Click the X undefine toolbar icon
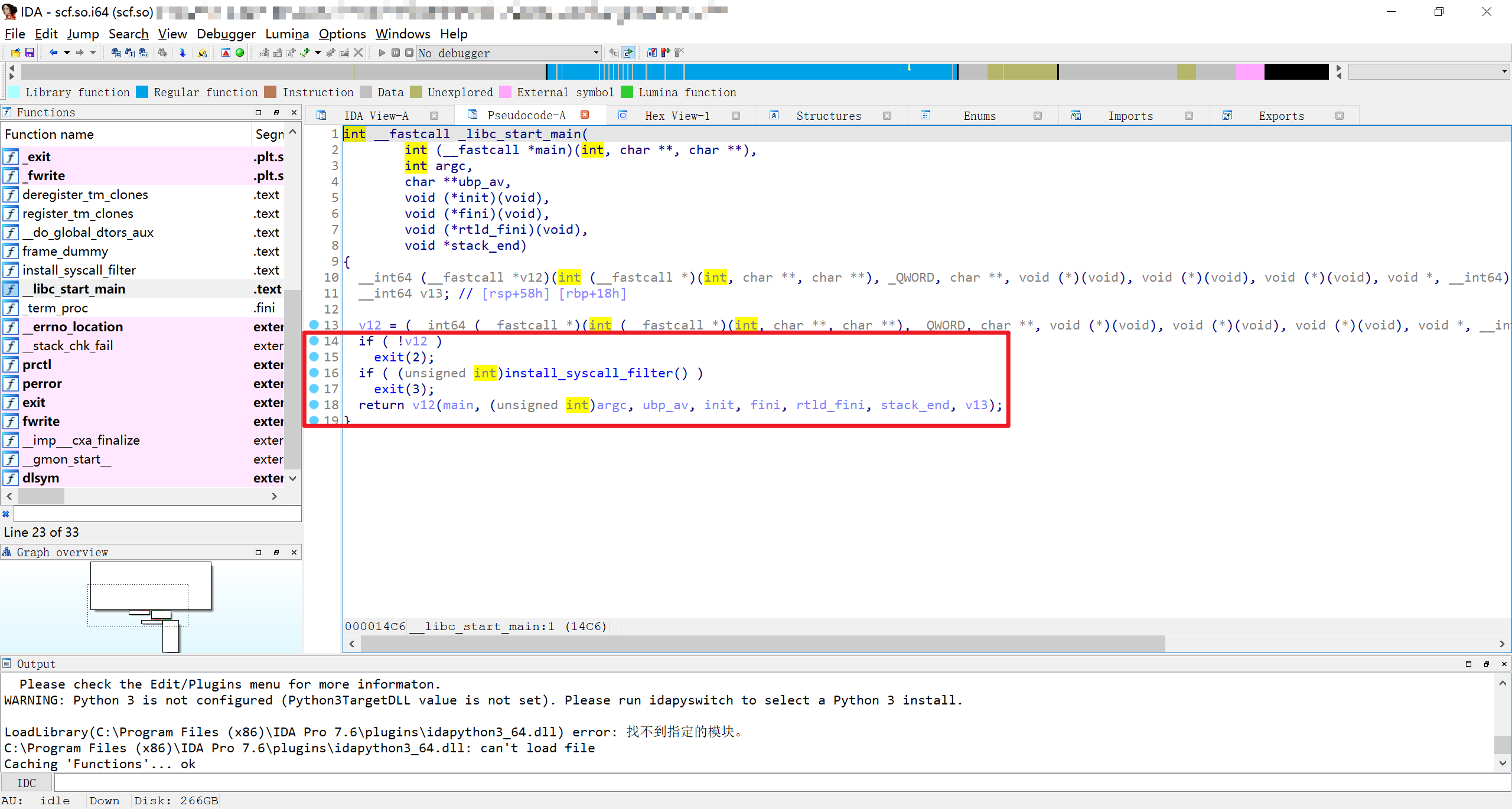Screen dimensions: 1512x809 (358, 53)
